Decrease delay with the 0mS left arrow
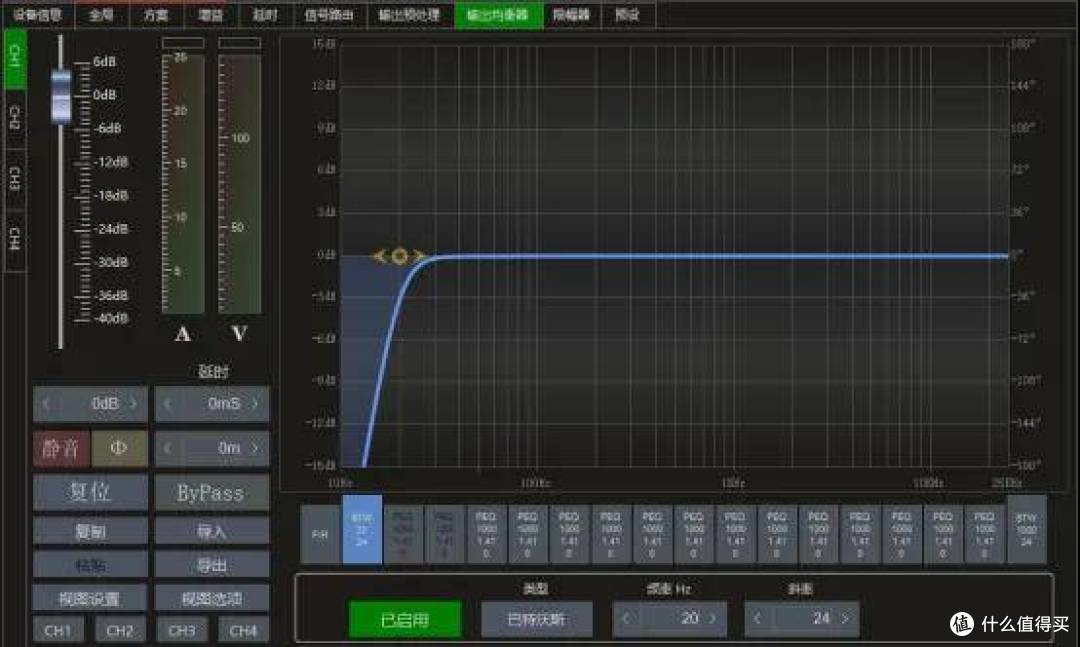Image resolution: width=1080 pixels, height=647 pixels. click(x=167, y=404)
